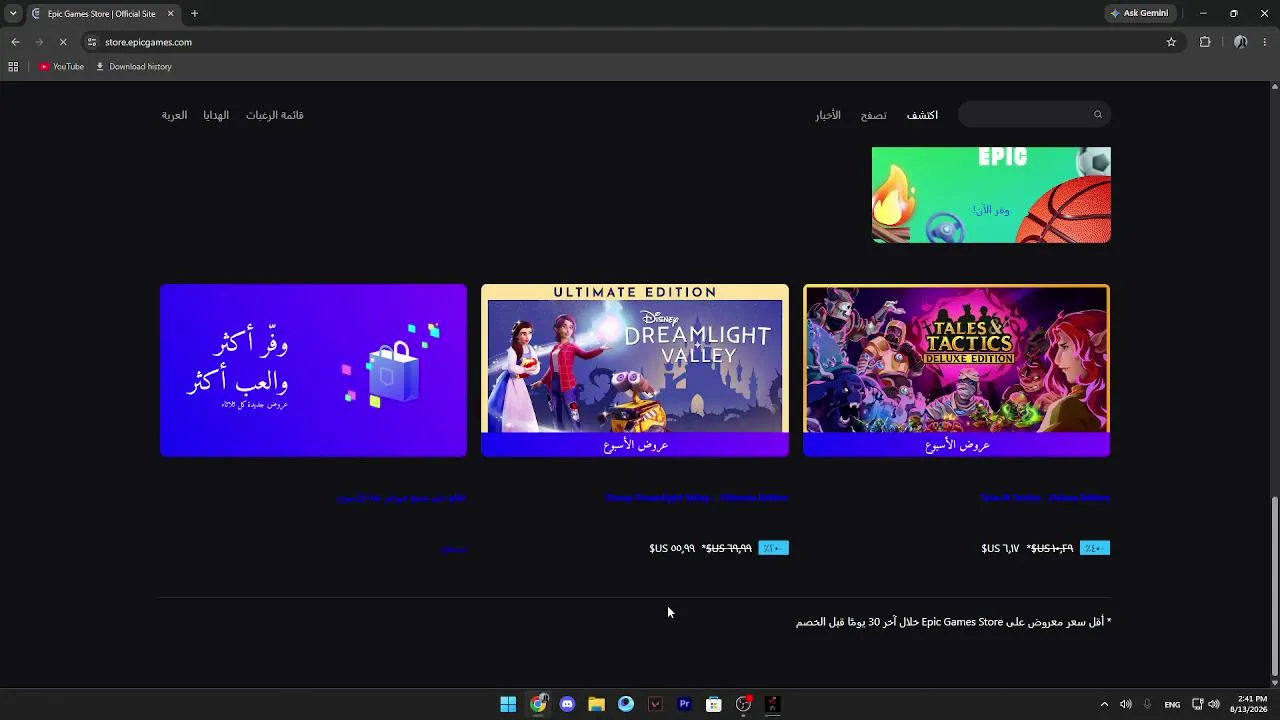This screenshot has height=720, width=1280.
Task: Open the العربية language selector
Action: 175,115
